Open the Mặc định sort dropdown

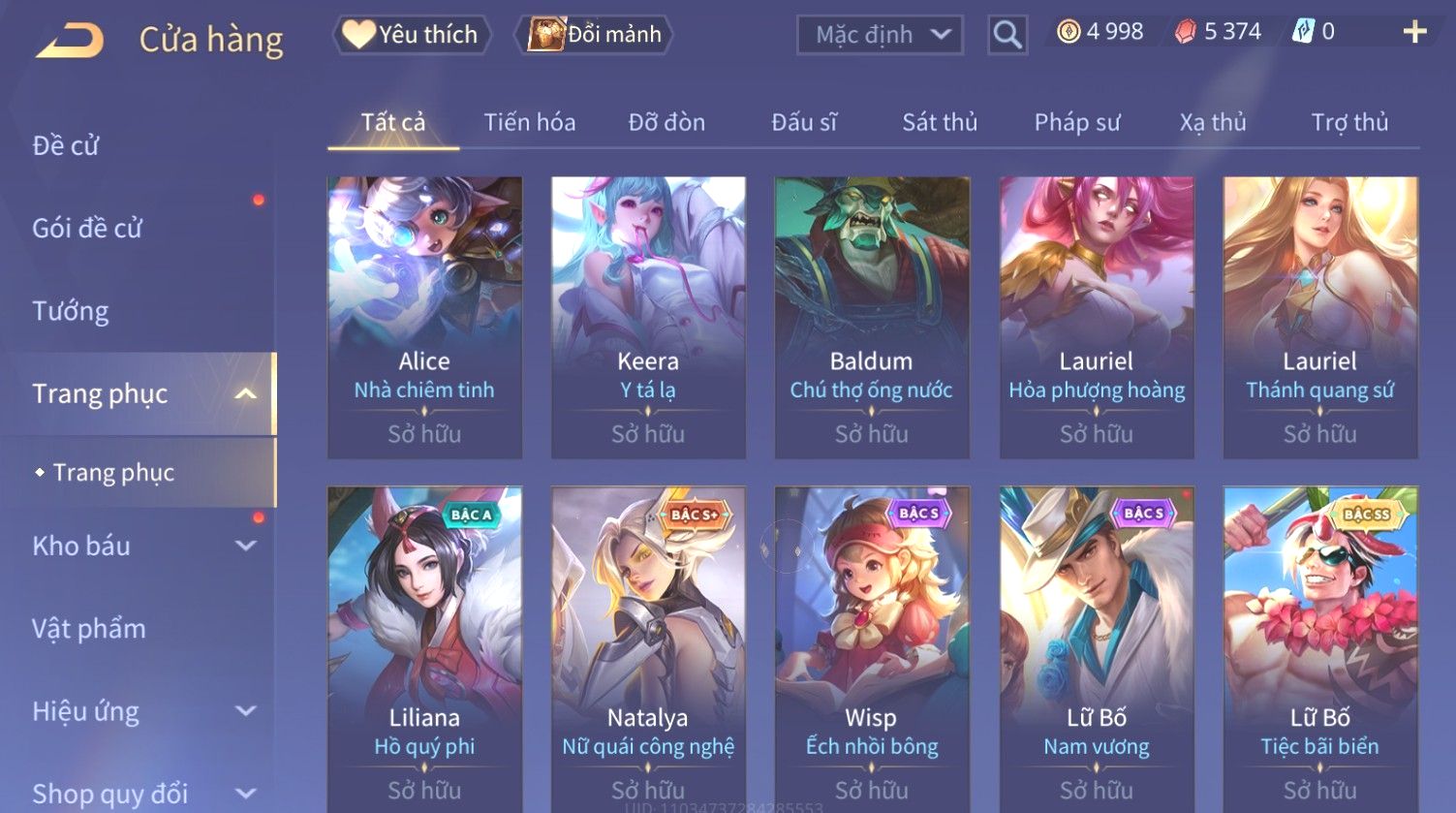pos(880,35)
